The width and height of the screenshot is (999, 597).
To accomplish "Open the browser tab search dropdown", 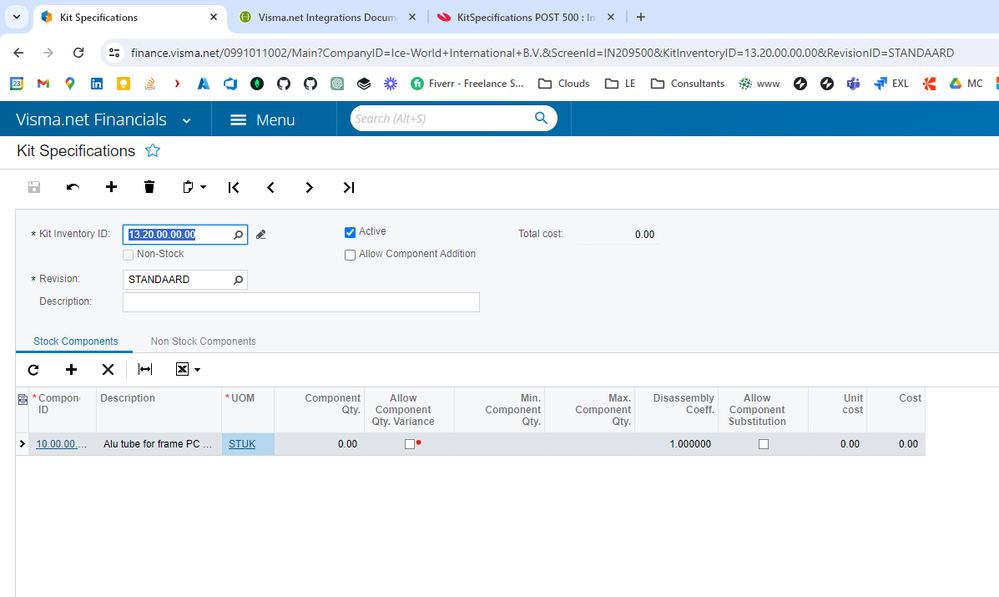I will (x=17, y=17).
